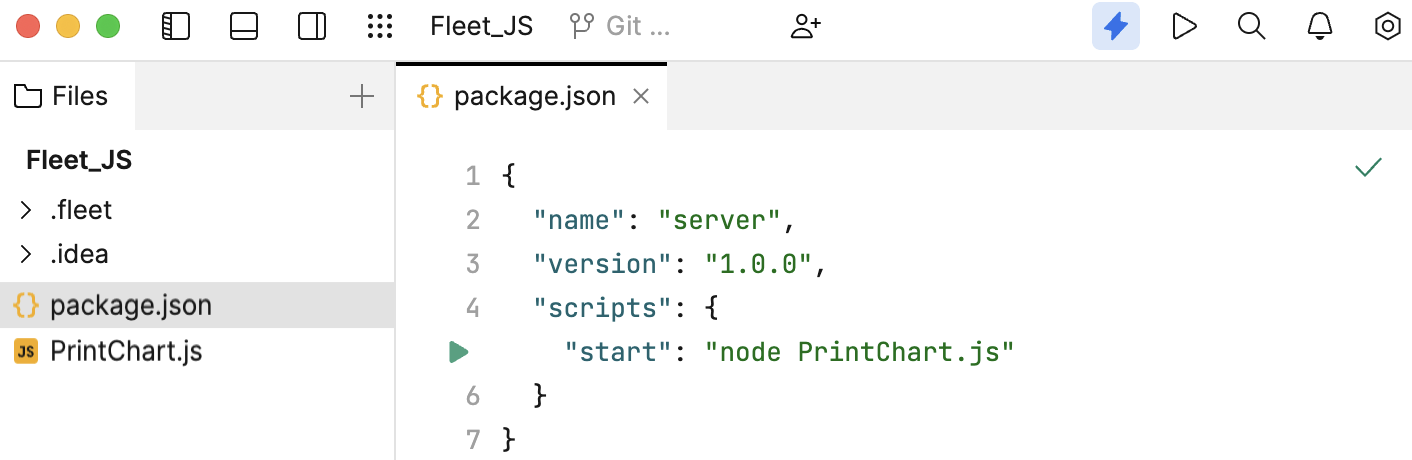The height and width of the screenshot is (460, 1412).
Task: Run the start script gutter icon
Action: point(459,352)
